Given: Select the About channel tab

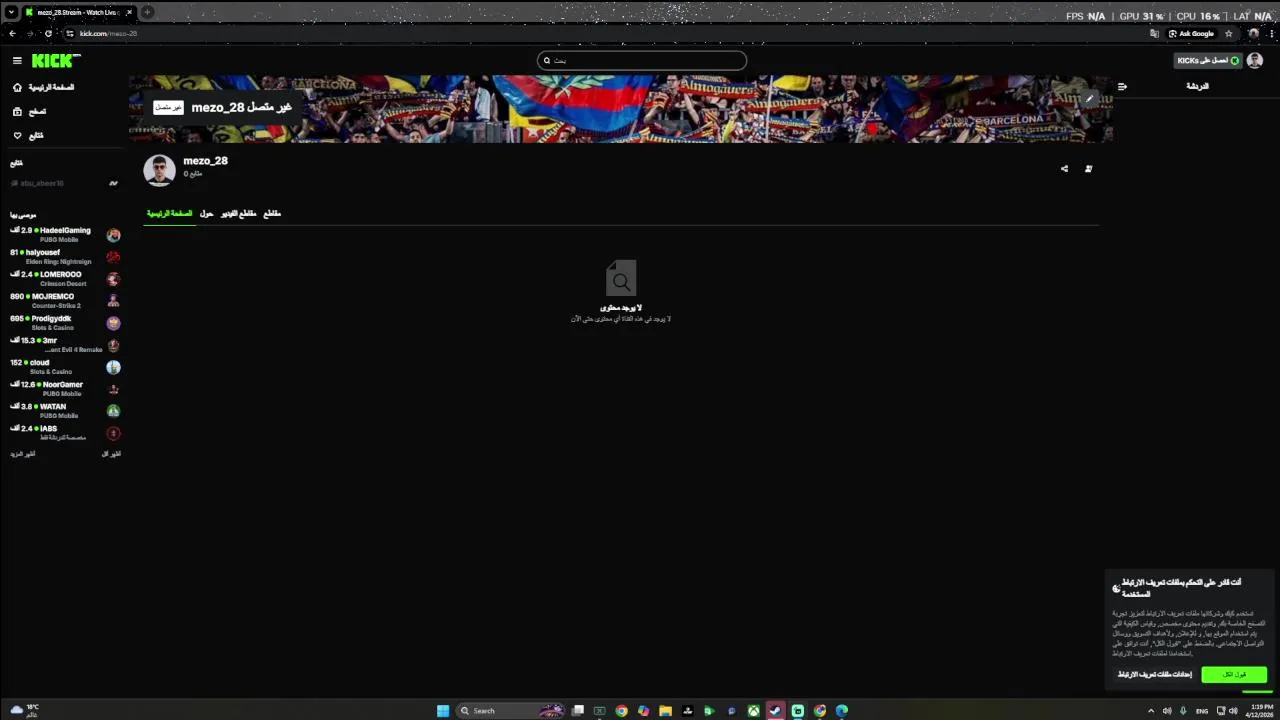Looking at the screenshot, I should tap(207, 214).
